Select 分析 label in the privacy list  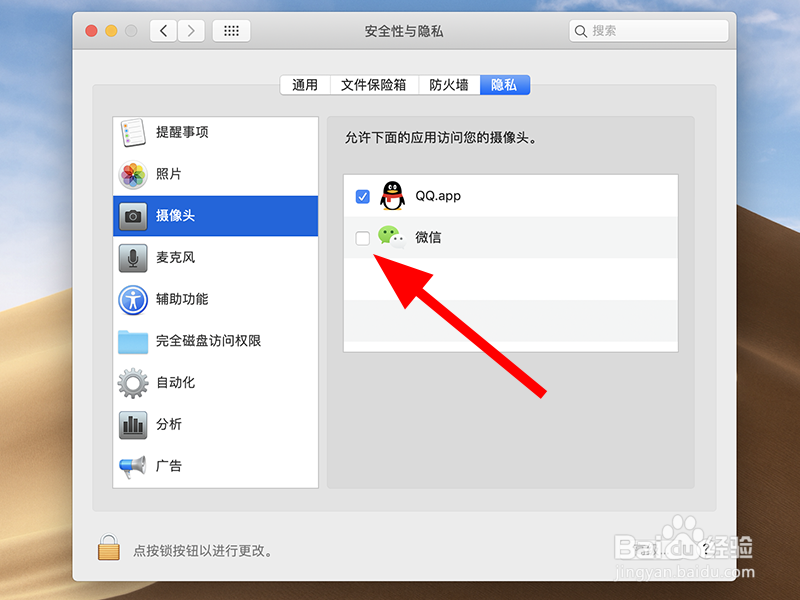coord(169,424)
